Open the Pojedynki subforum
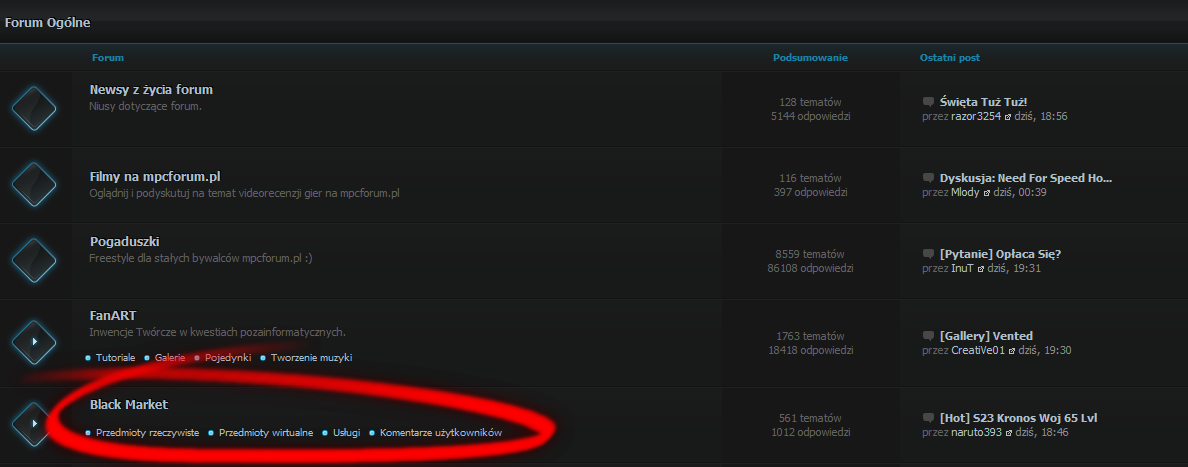Viewport: 1188px width, 467px height. 228,358
